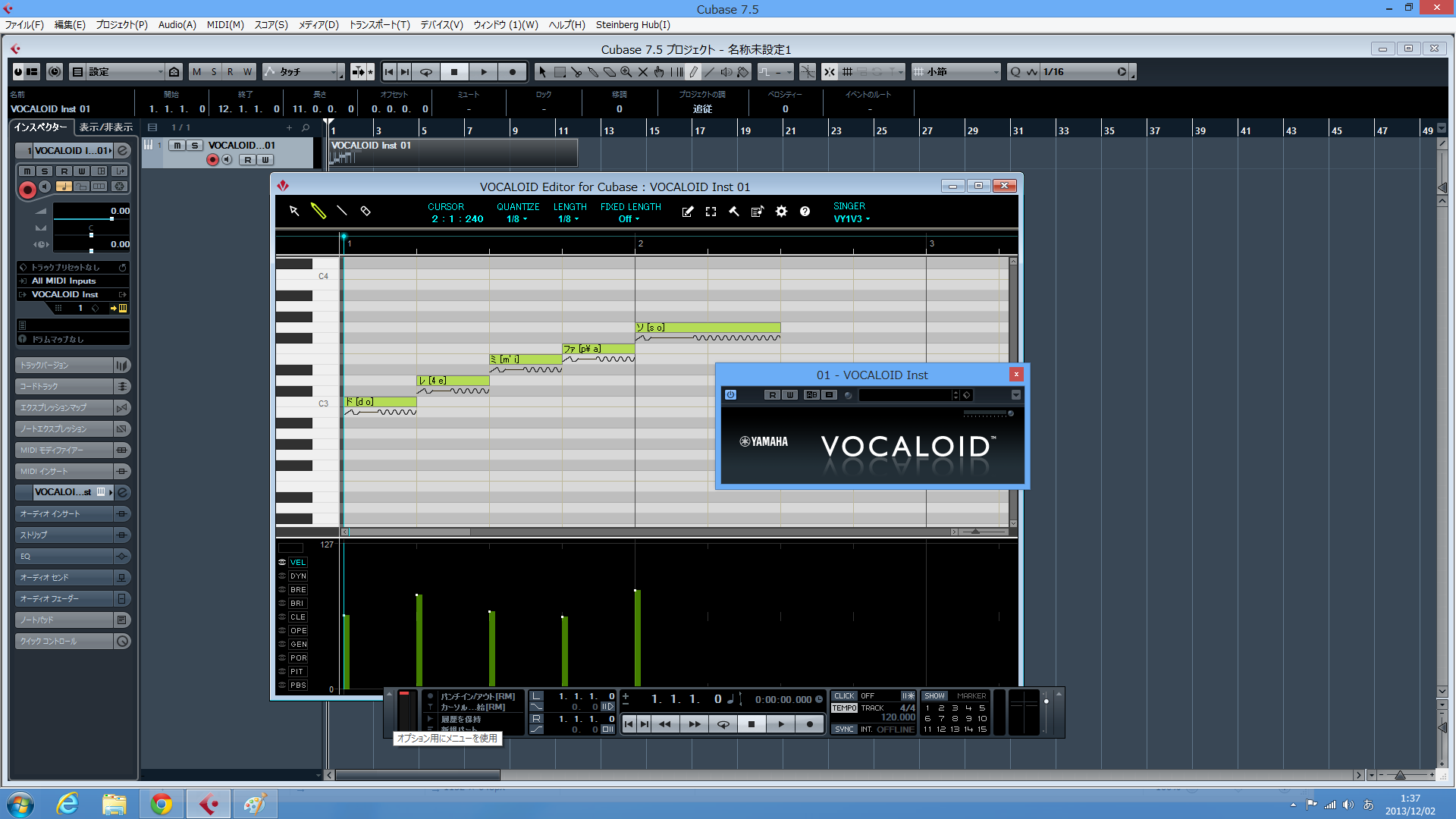Toggle TEMPO track in transport panel

pos(844,708)
